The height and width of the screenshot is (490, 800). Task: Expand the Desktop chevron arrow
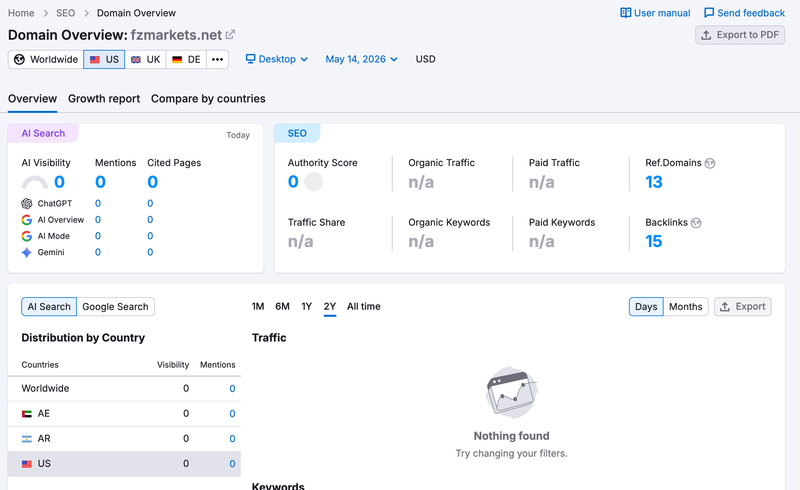pyautogui.click(x=304, y=59)
